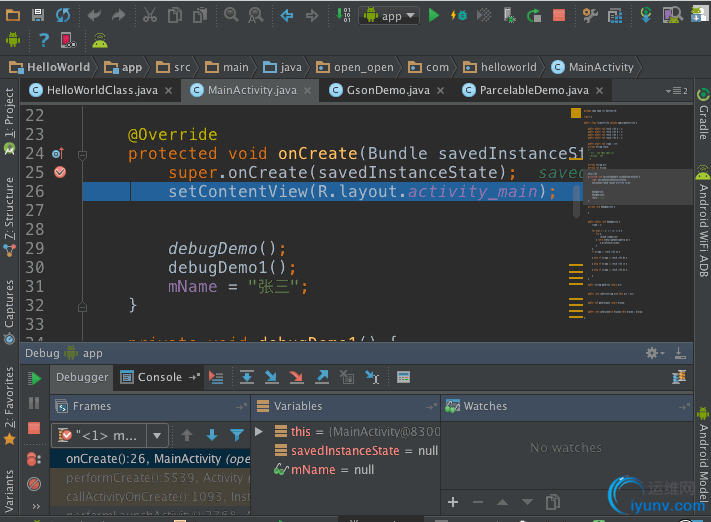Click the Step Into debug icon
This screenshot has width=711, height=522.
272,377
